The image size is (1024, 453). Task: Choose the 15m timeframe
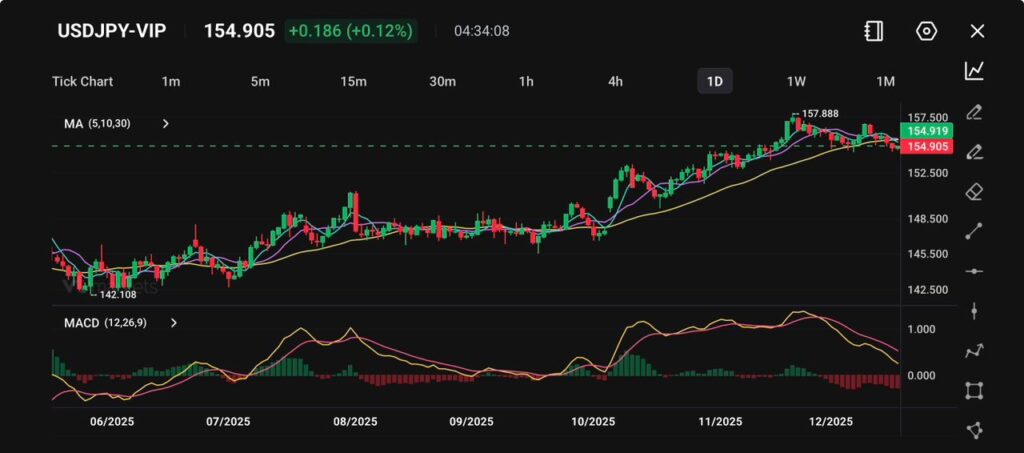point(352,81)
